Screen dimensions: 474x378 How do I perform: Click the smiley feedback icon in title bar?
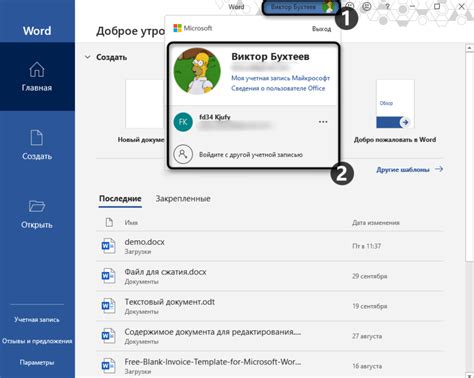click(x=367, y=6)
